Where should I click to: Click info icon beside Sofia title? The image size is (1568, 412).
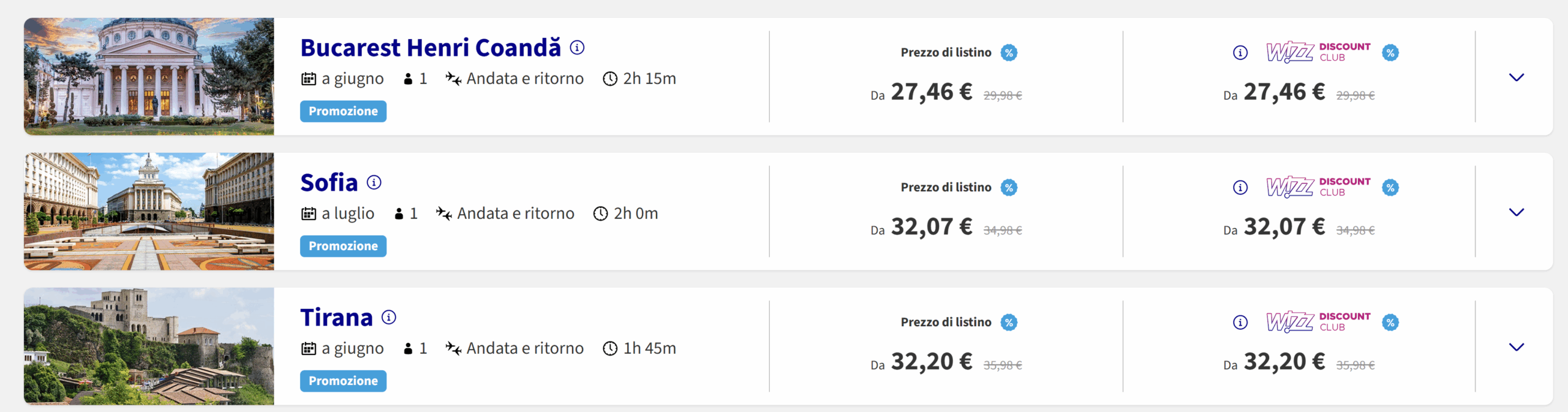point(374,182)
